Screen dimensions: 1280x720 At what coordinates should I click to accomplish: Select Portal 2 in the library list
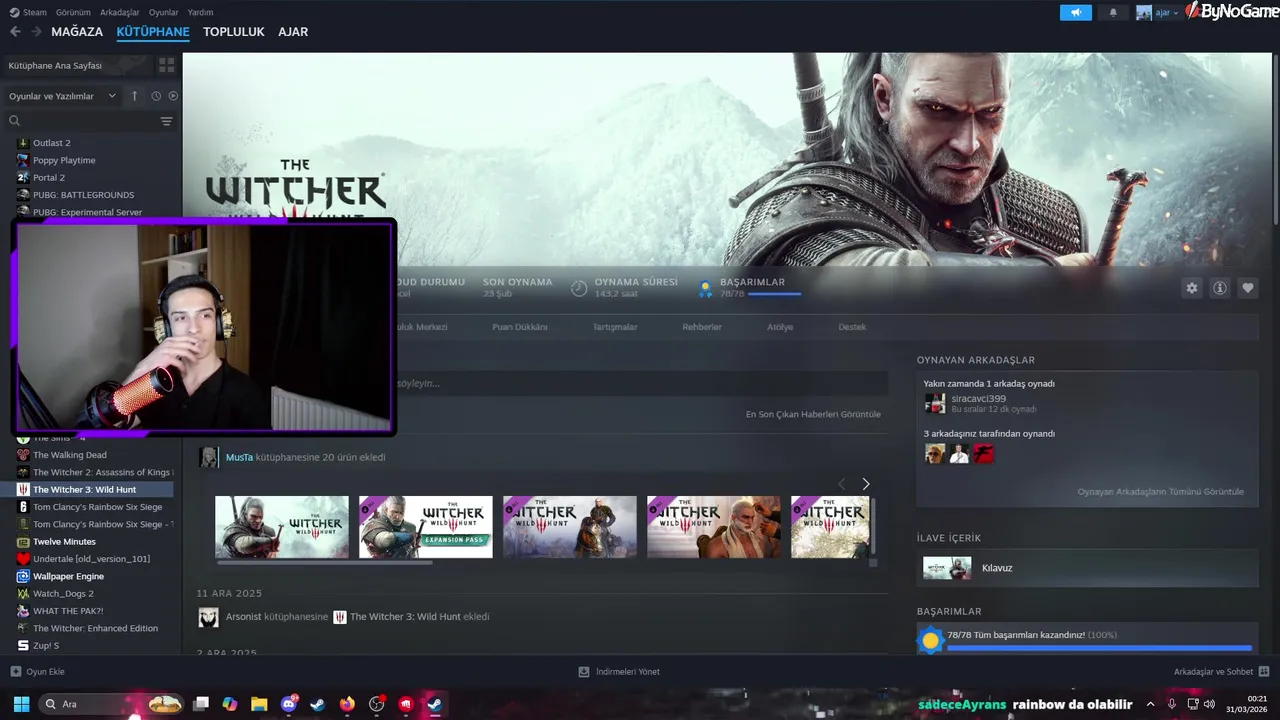pos(48,178)
